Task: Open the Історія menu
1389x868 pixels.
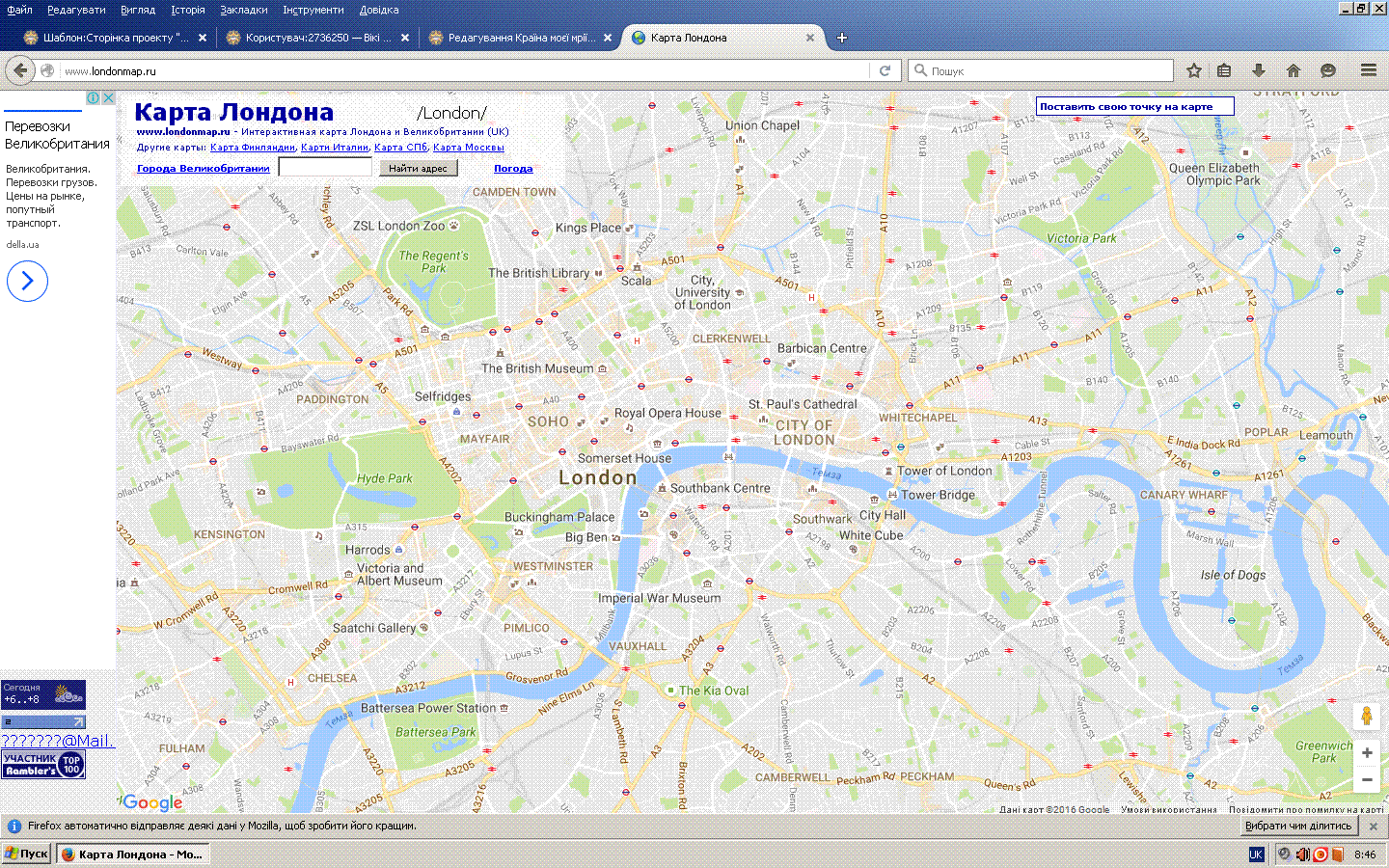Action: point(188,10)
